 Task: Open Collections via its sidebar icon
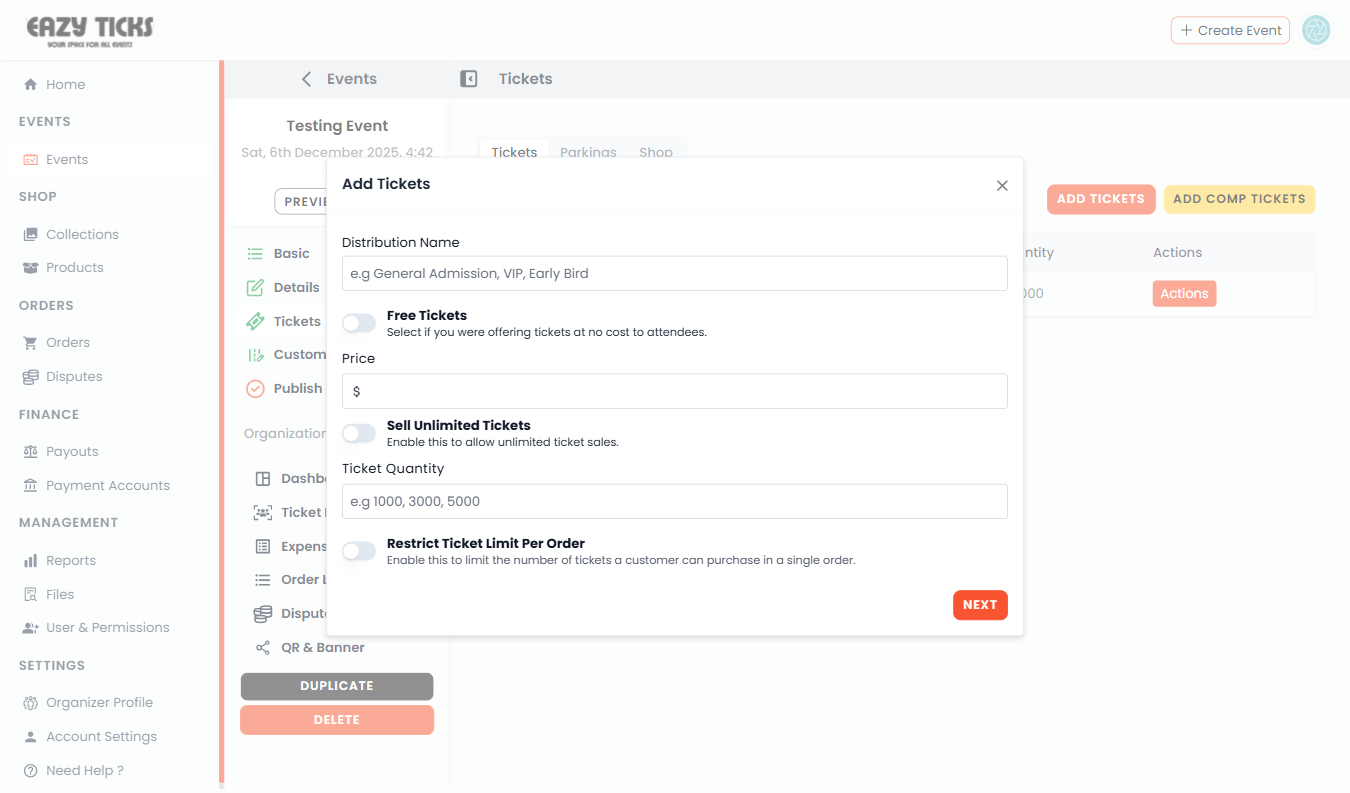pos(30,234)
